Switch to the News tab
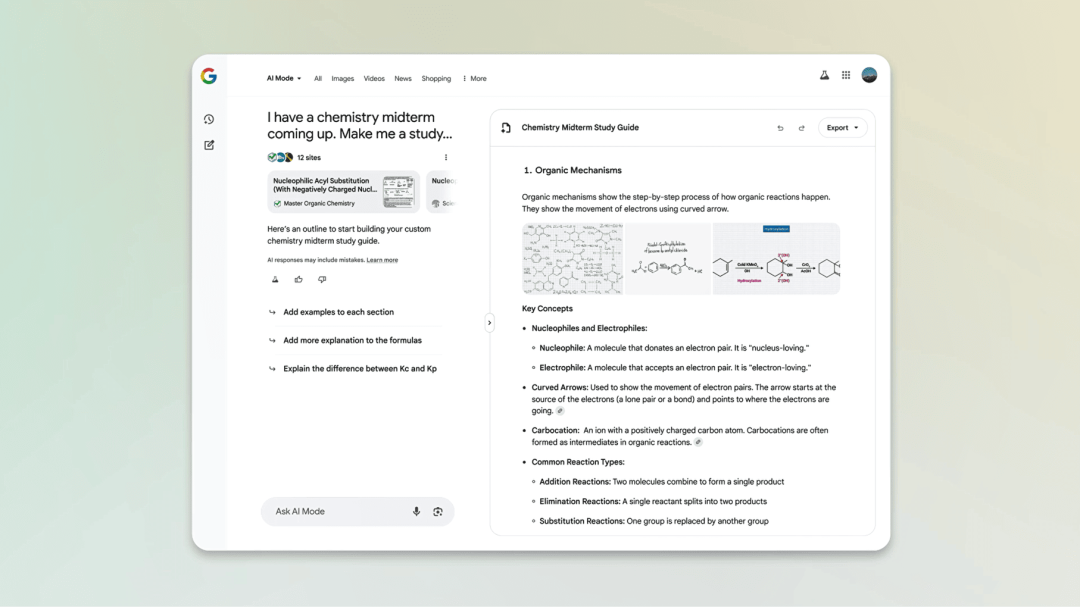This screenshot has width=1080, height=607. coord(403,79)
